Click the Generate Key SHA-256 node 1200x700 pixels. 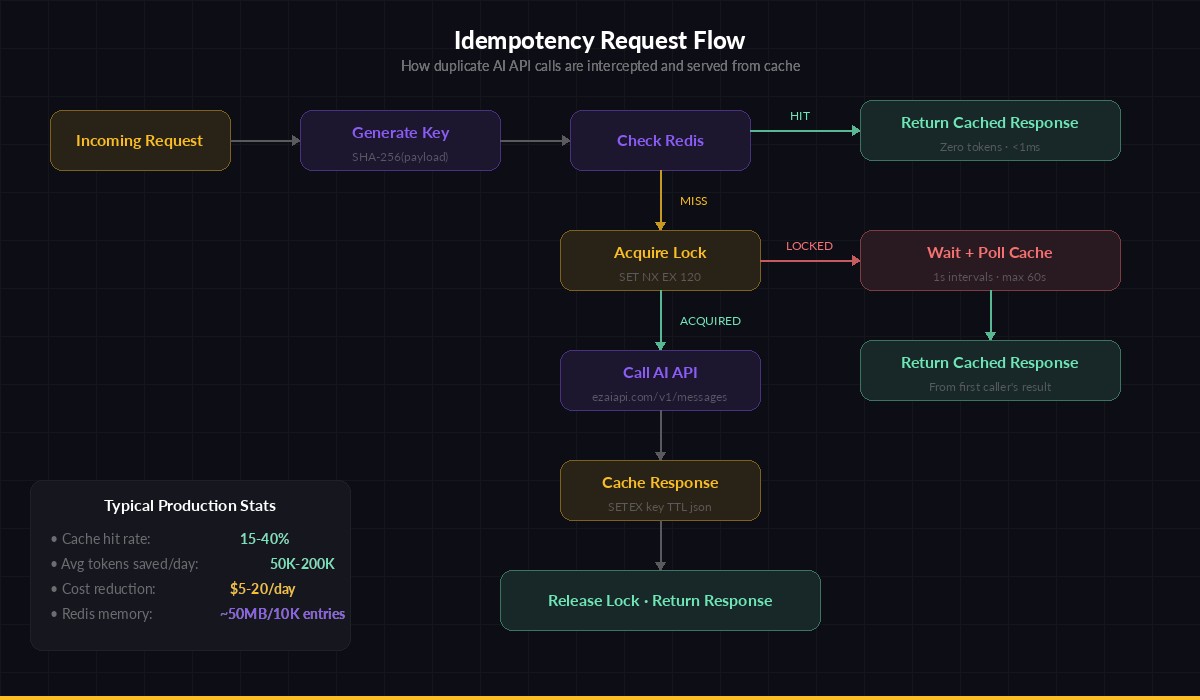click(400, 140)
